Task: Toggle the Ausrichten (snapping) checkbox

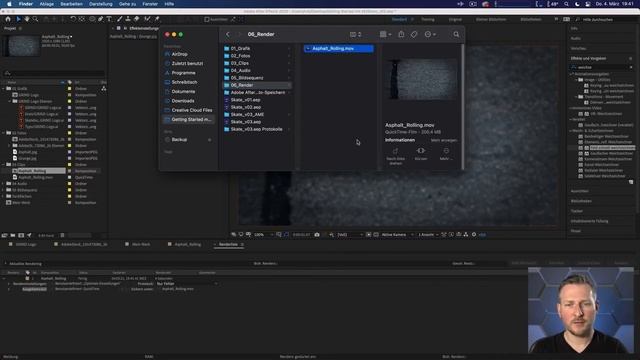Action: (x=207, y=19)
